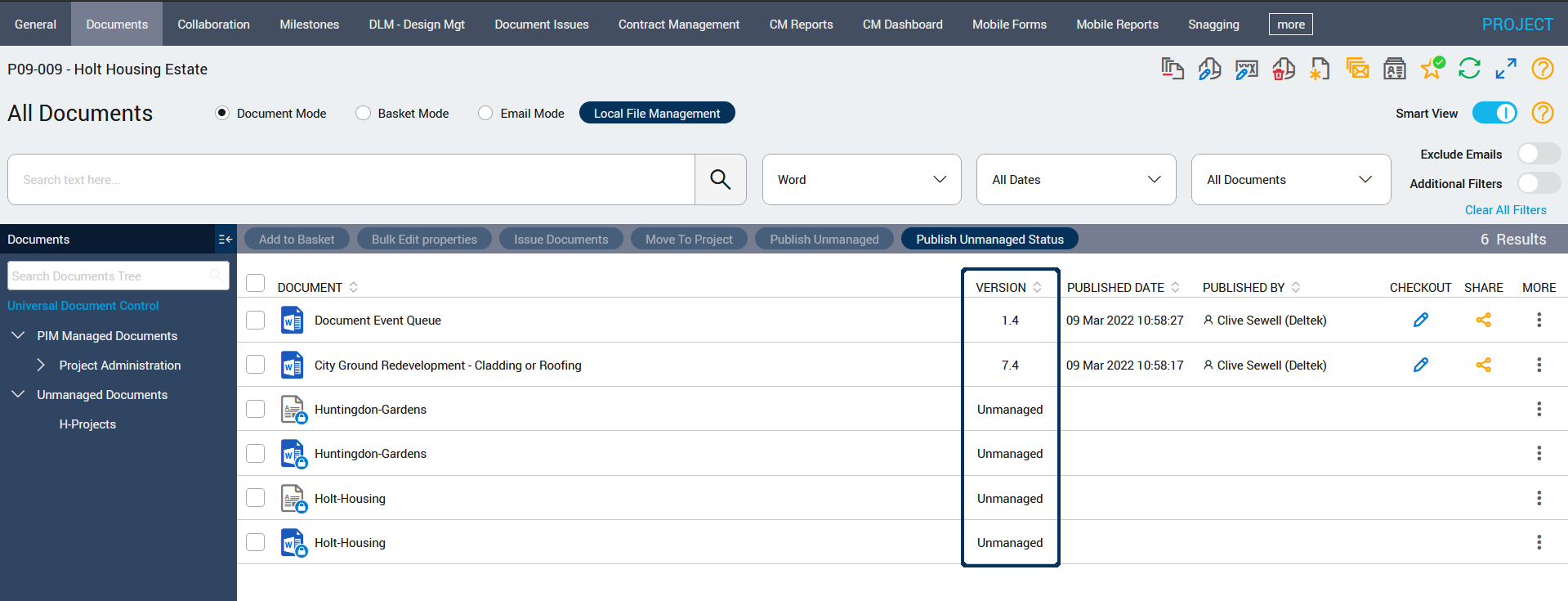Click checkout pencil for Document Event Queue
The width and height of the screenshot is (1568, 601).
[1420, 320]
